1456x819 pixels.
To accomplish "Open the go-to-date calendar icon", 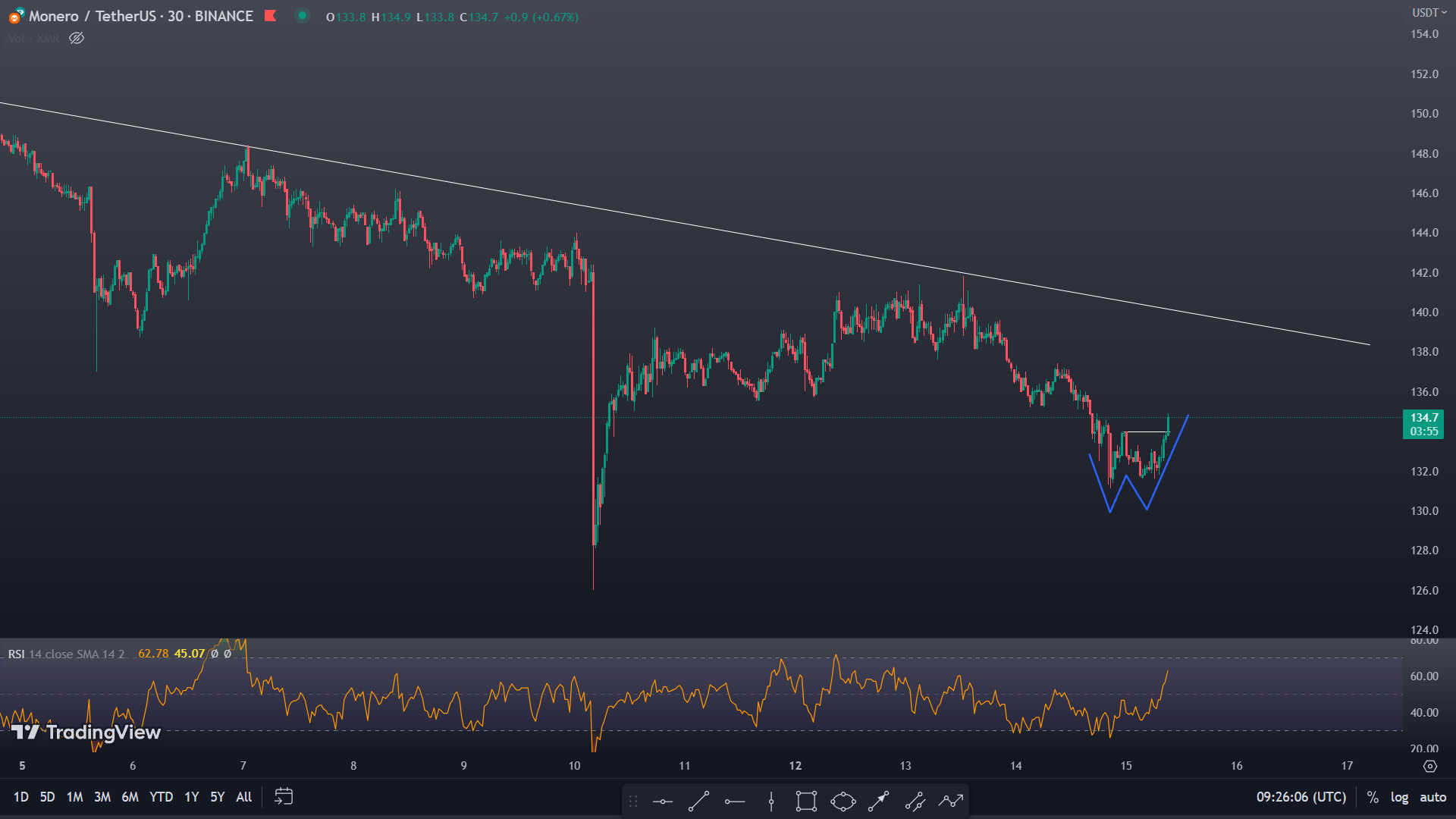I will pyautogui.click(x=284, y=796).
